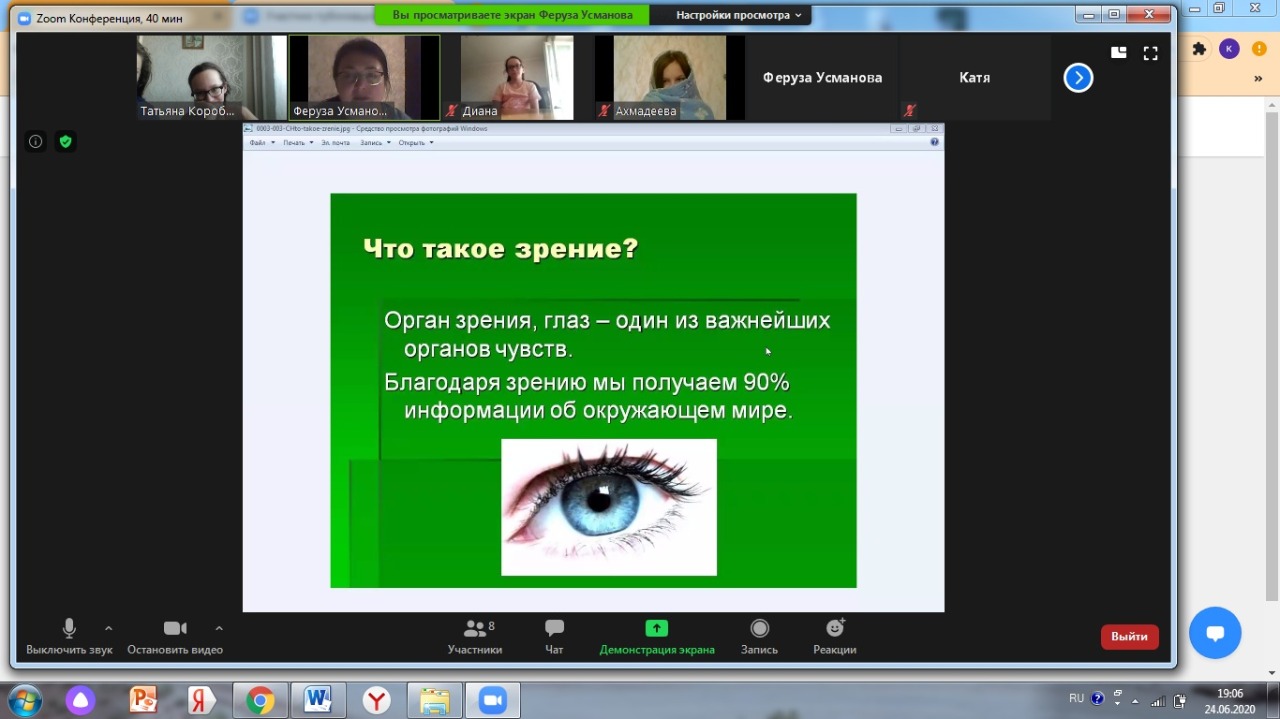Switch the gallery view layout
Viewport: 1280px width, 719px height.
pyautogui.click(x=1118, y=53)
